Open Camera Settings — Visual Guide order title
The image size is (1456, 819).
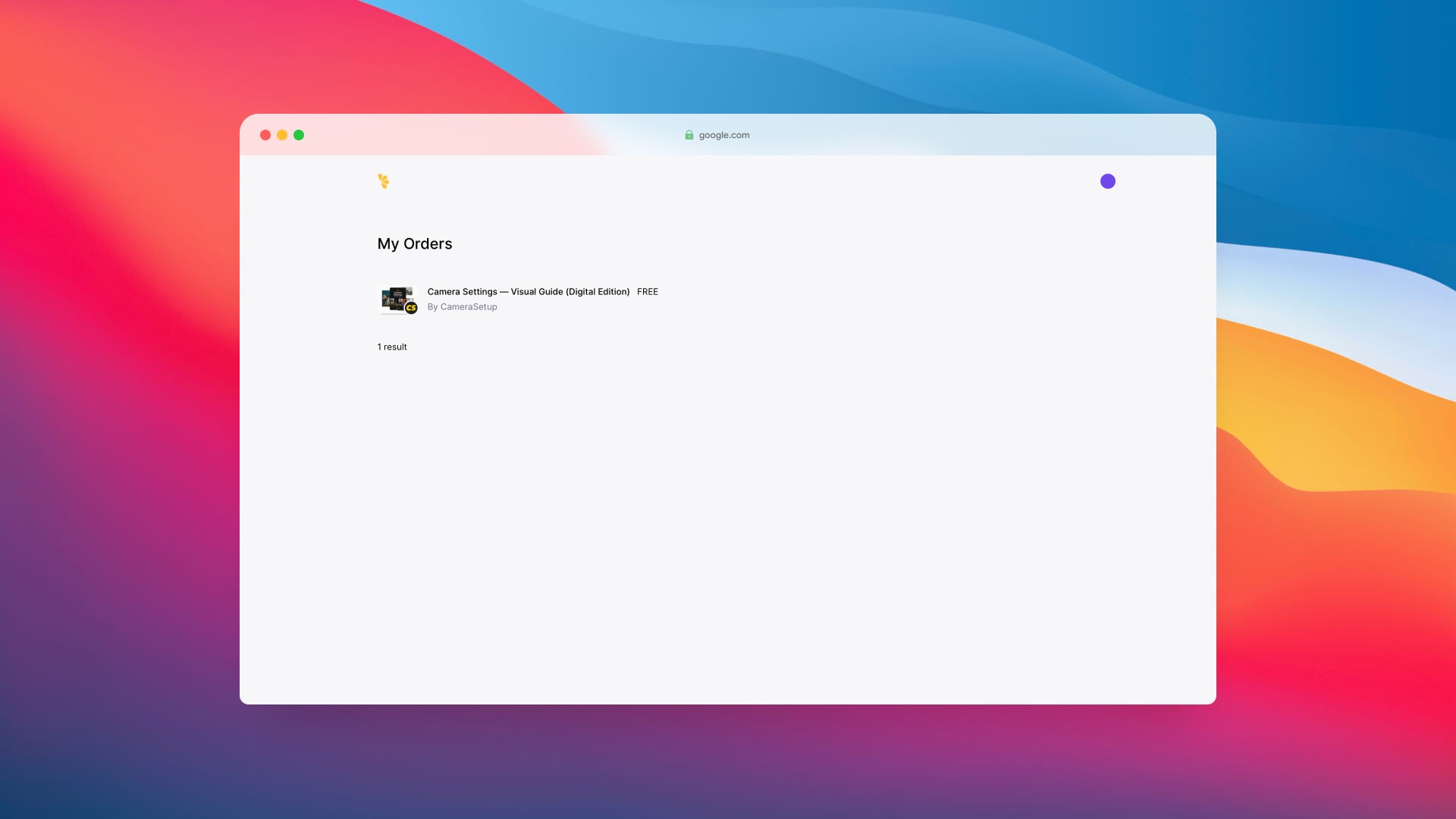[528, 292]
